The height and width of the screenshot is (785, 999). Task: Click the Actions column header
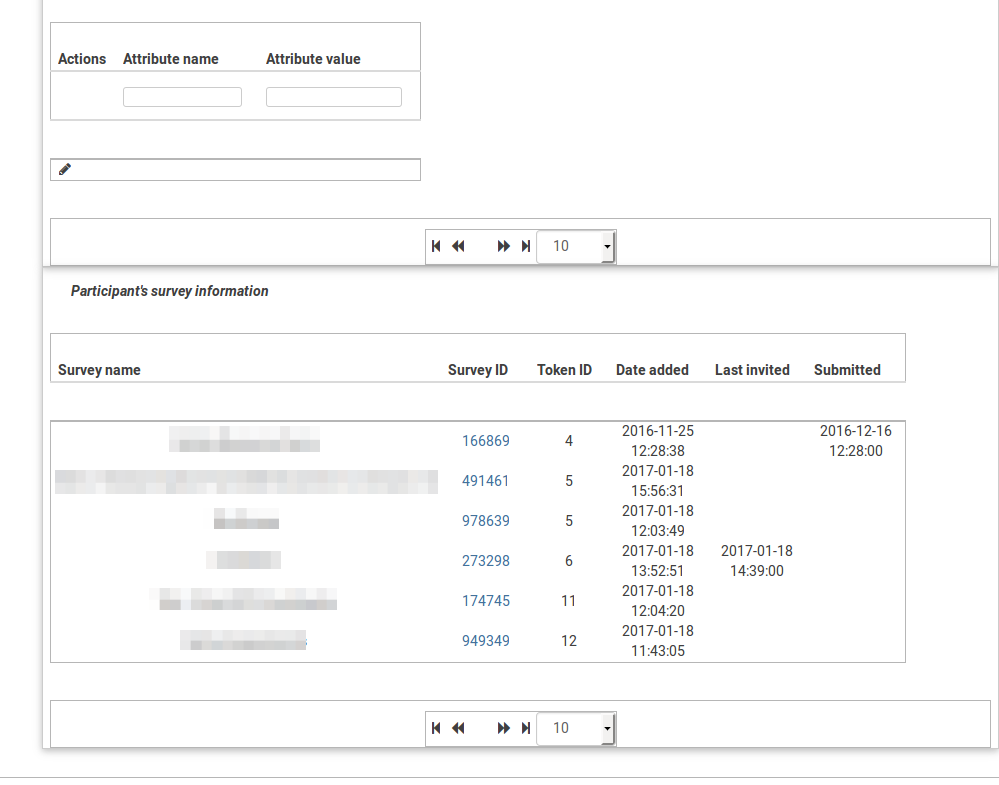(82, 59)
